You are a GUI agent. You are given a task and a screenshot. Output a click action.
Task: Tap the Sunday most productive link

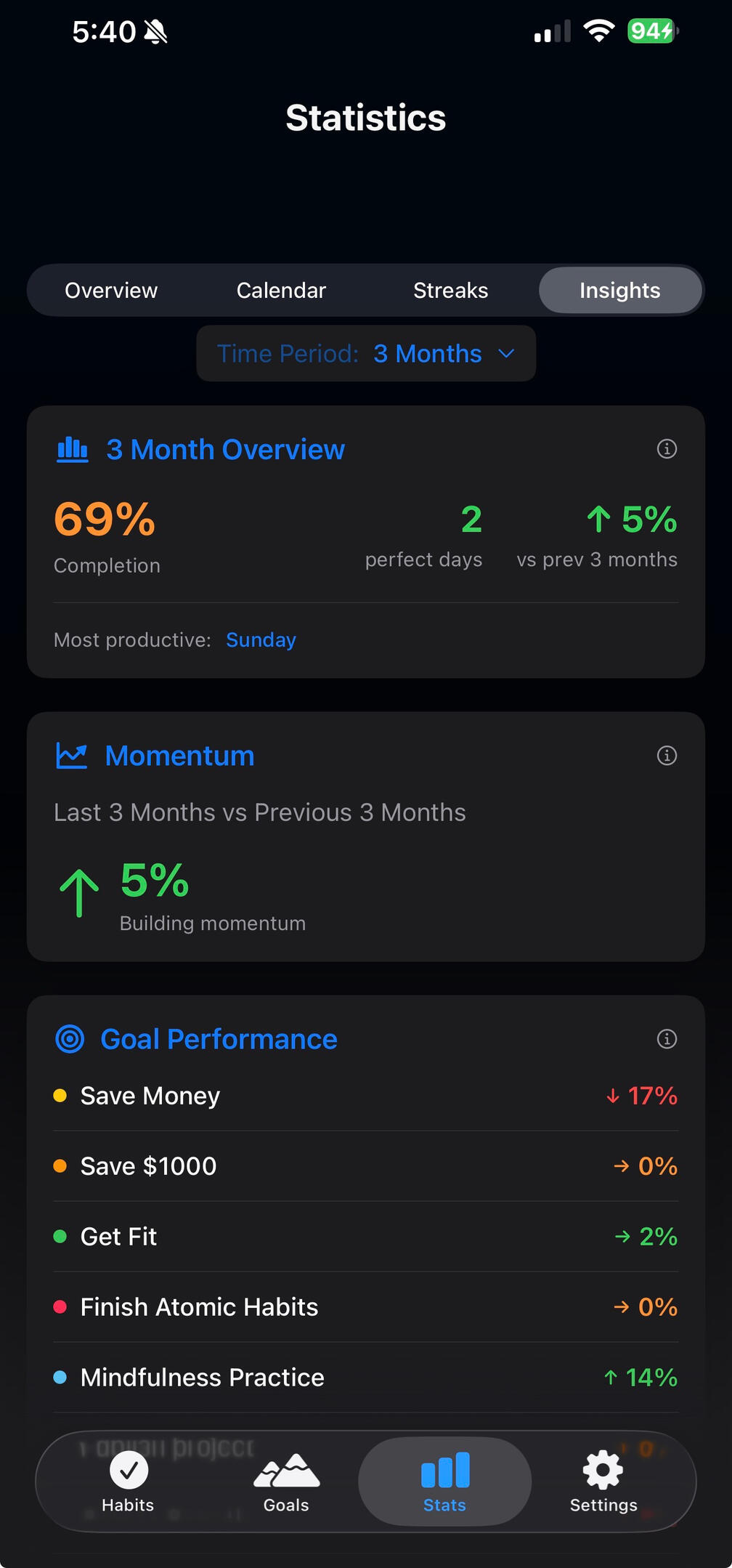(x=261, y=640)
